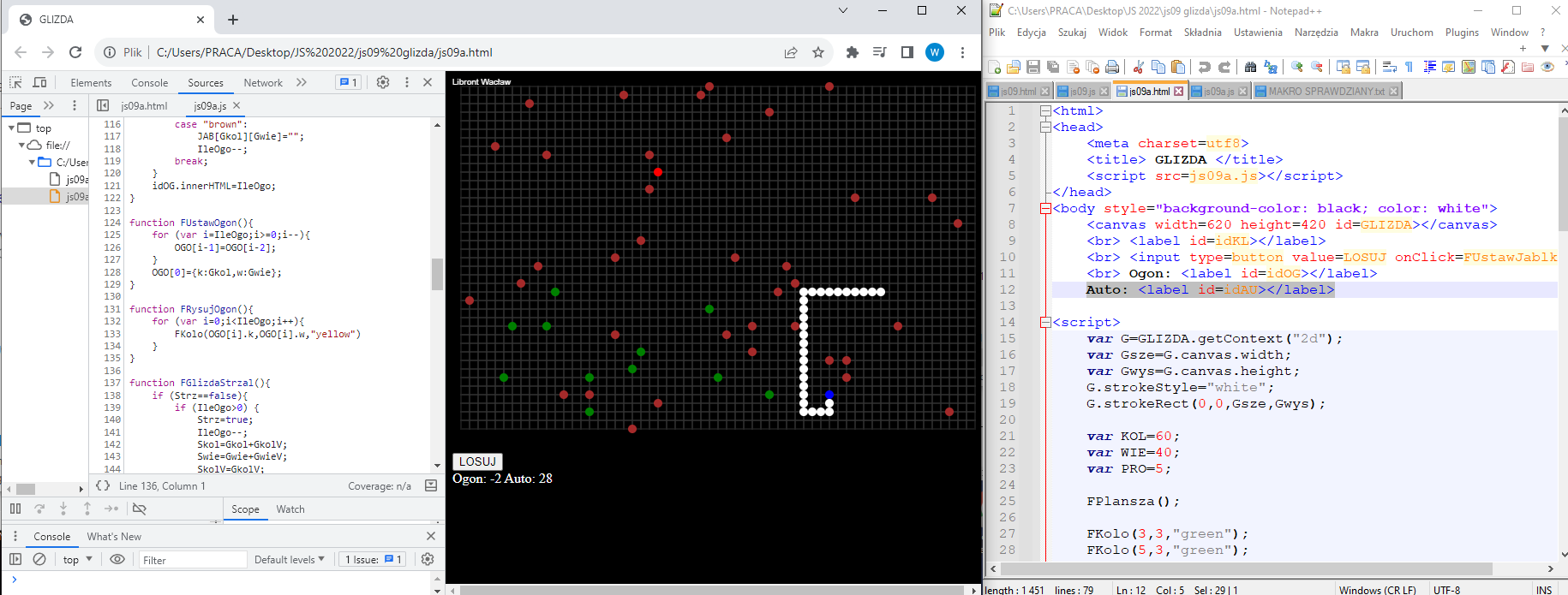The image size is (1568, 595).
Task: Switch to the Network tab in DevTools
Action: click(263, 83)
